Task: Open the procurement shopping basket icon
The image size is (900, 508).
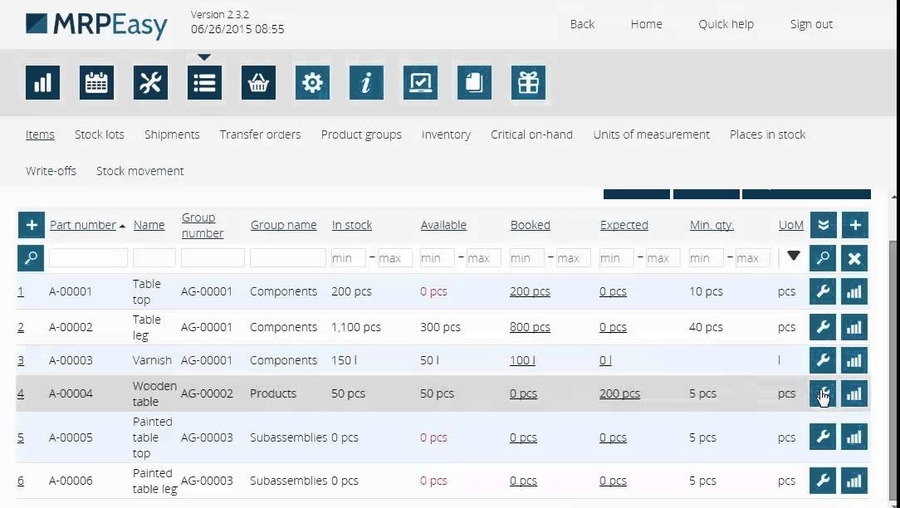Action: tap(259, 83)
